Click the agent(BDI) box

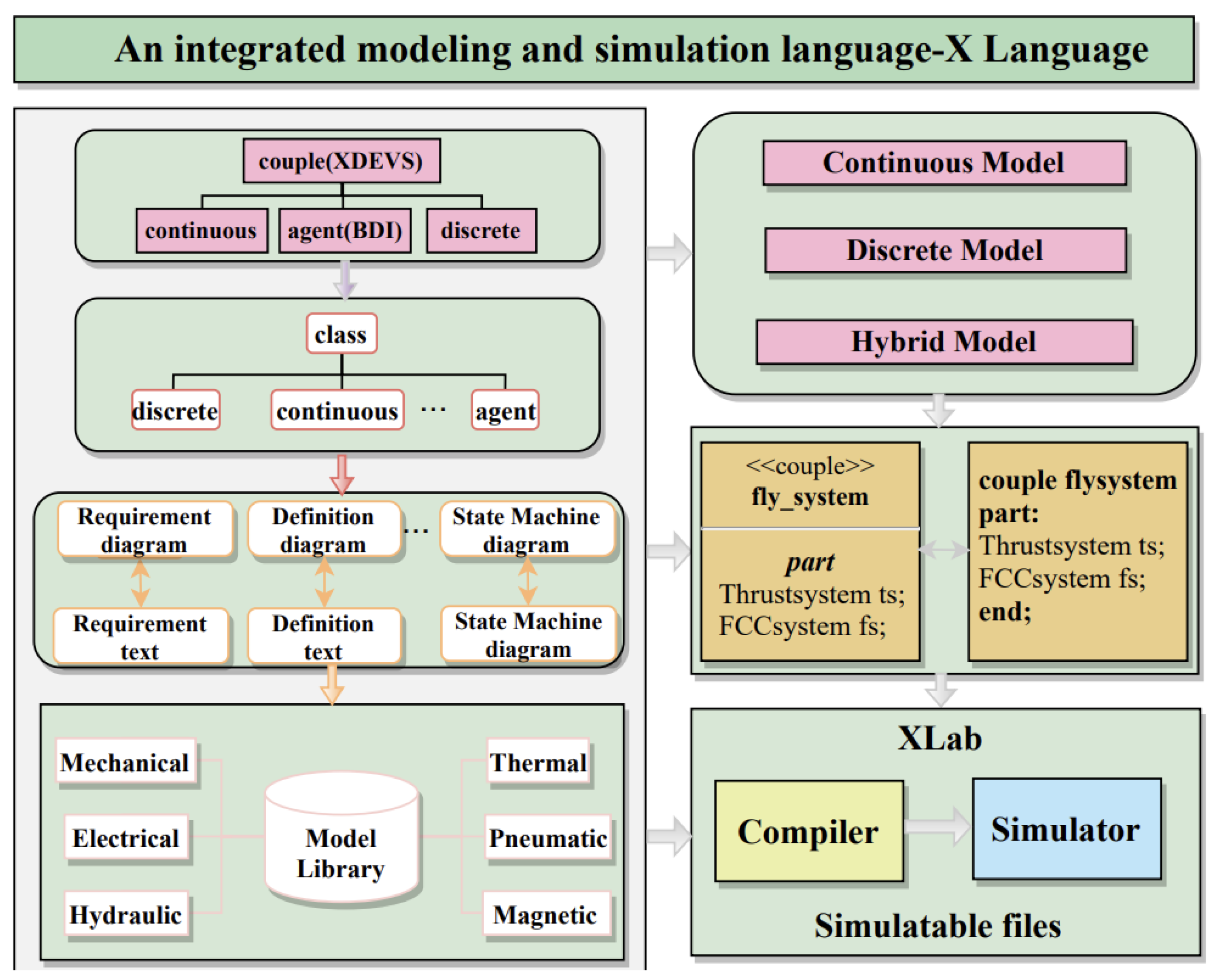click(x=345, y=231)
